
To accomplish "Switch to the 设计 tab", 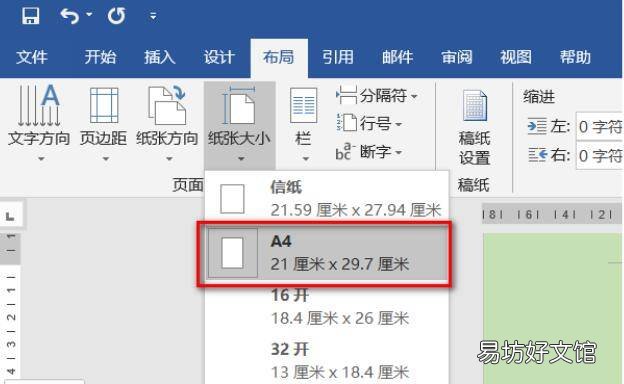I will [219, 57].
